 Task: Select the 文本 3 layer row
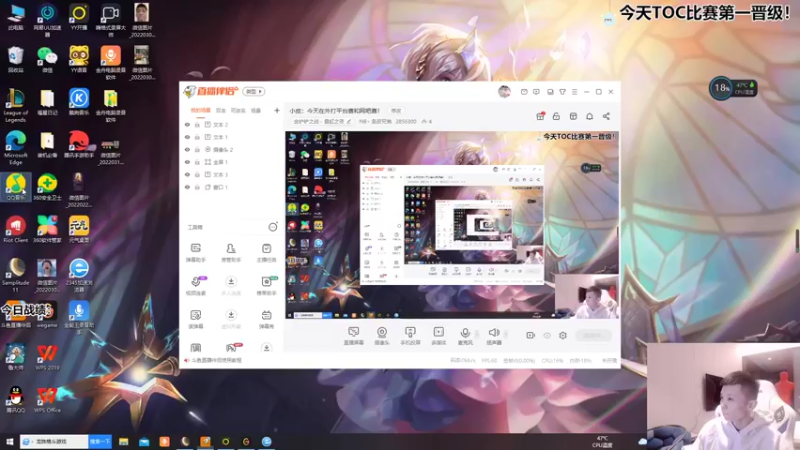pos(232,174)
